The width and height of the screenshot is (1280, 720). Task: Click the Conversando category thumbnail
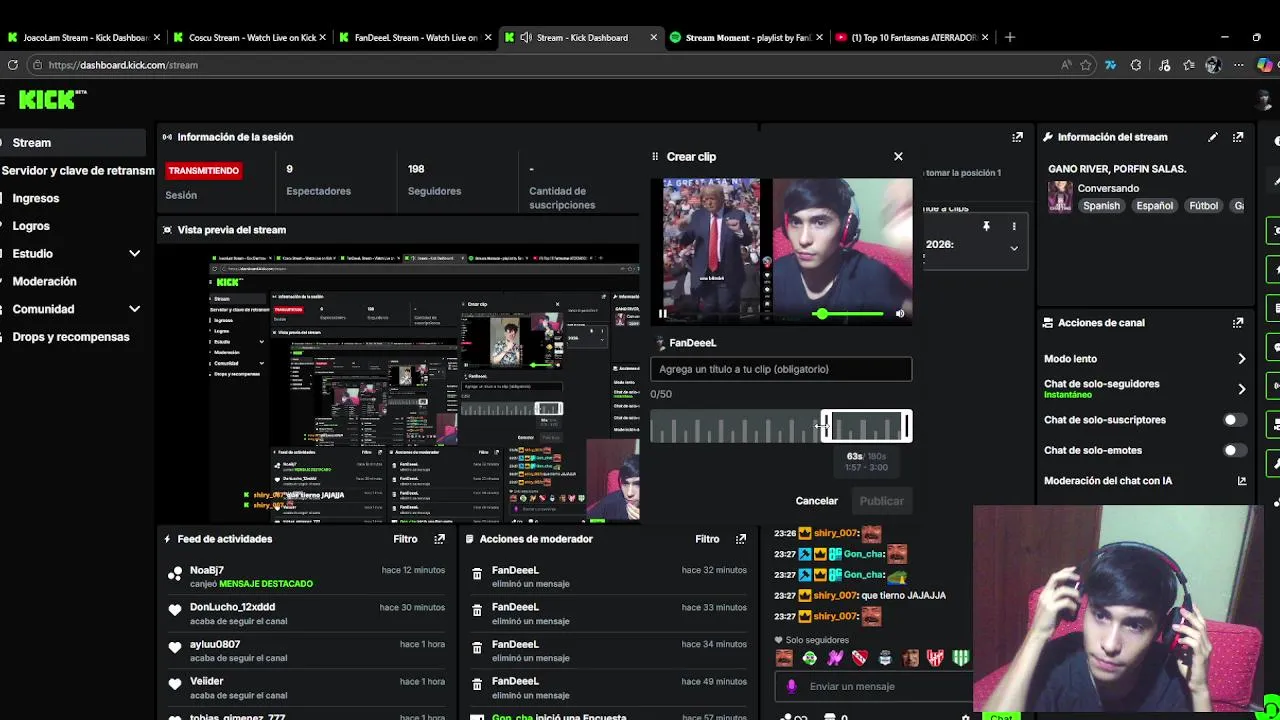[1060, 197]
